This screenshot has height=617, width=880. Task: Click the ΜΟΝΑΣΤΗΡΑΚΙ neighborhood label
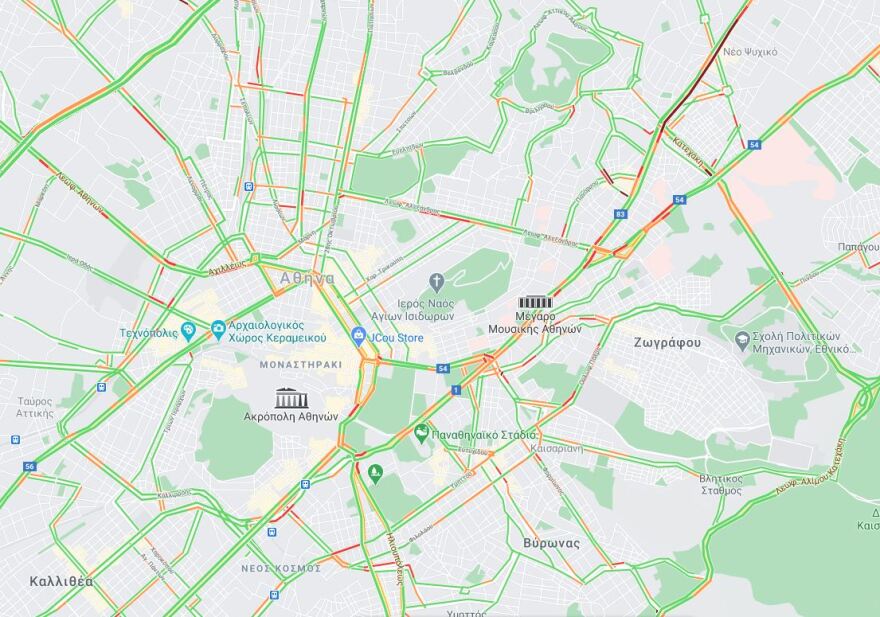pos(301,364)
